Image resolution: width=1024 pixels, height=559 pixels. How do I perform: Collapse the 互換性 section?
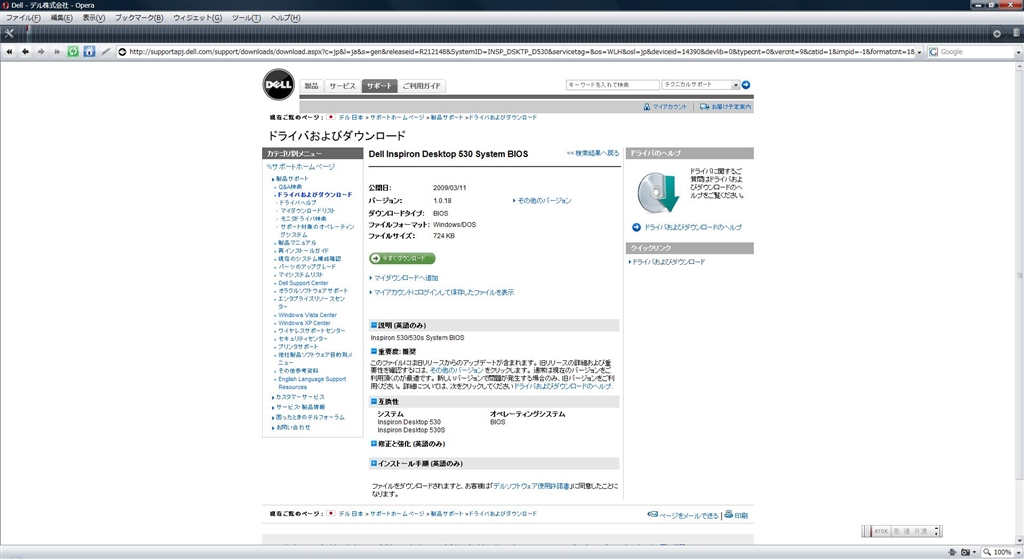click(x=374, y=402)
